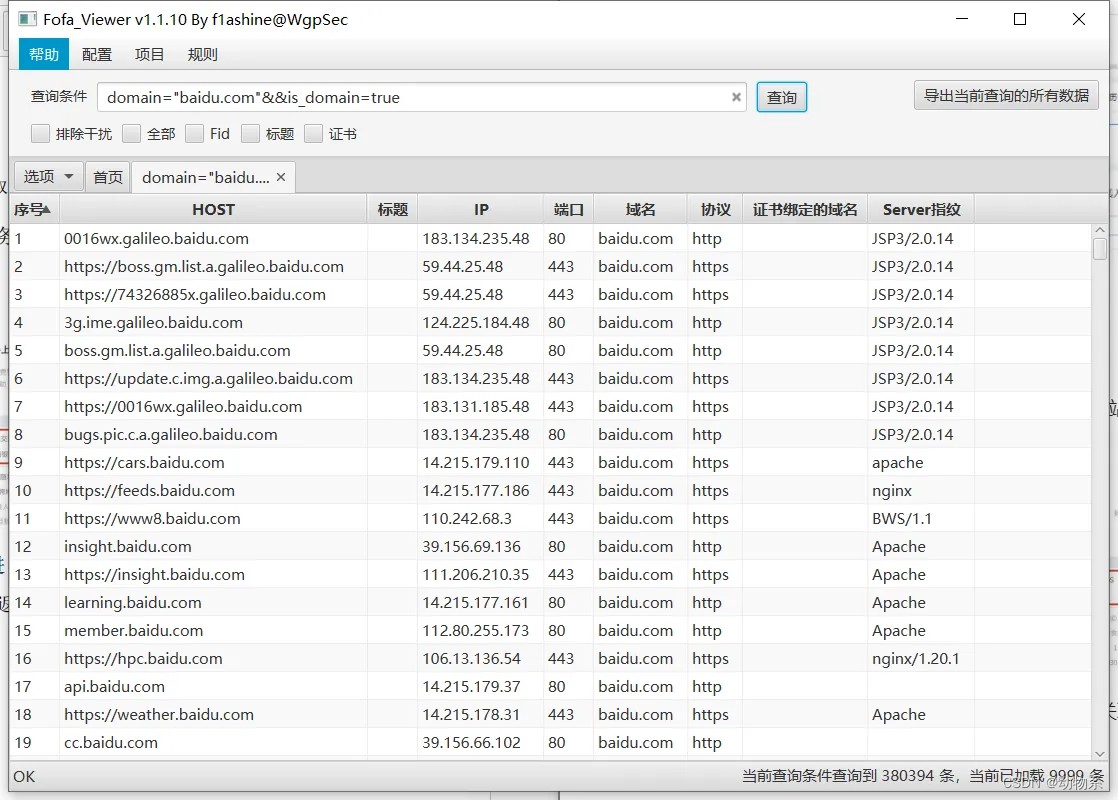Click the Server指纹 column header

pos(921,209)
